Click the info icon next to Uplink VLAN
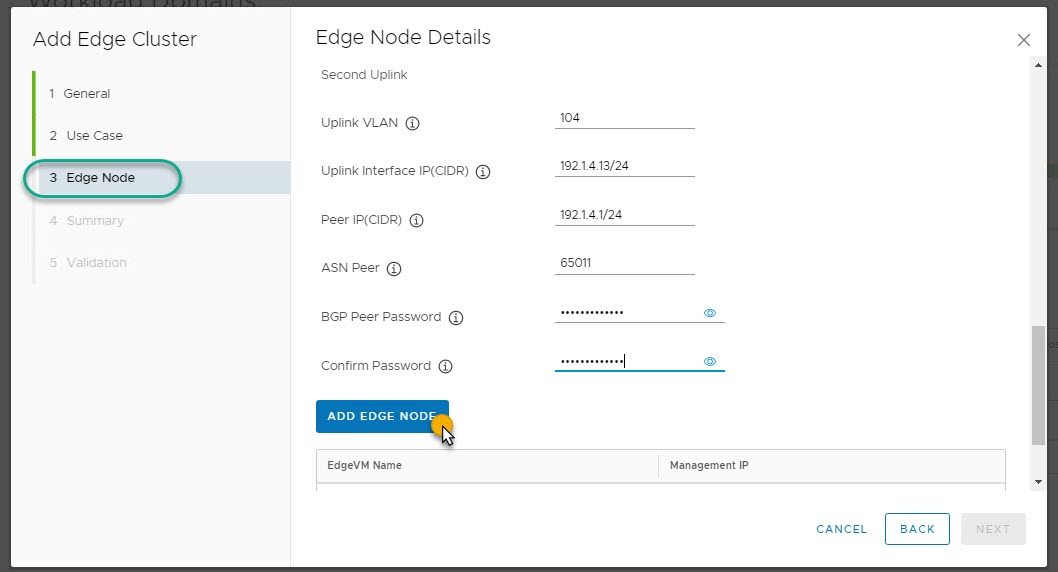Screen dimensions: 1058x572 (413, 124)
